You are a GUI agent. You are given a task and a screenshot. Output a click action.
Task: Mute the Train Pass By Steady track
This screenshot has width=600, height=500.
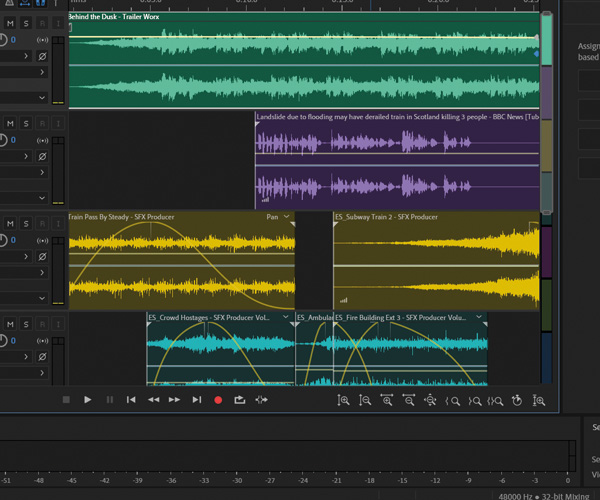(x=10, y=222)
